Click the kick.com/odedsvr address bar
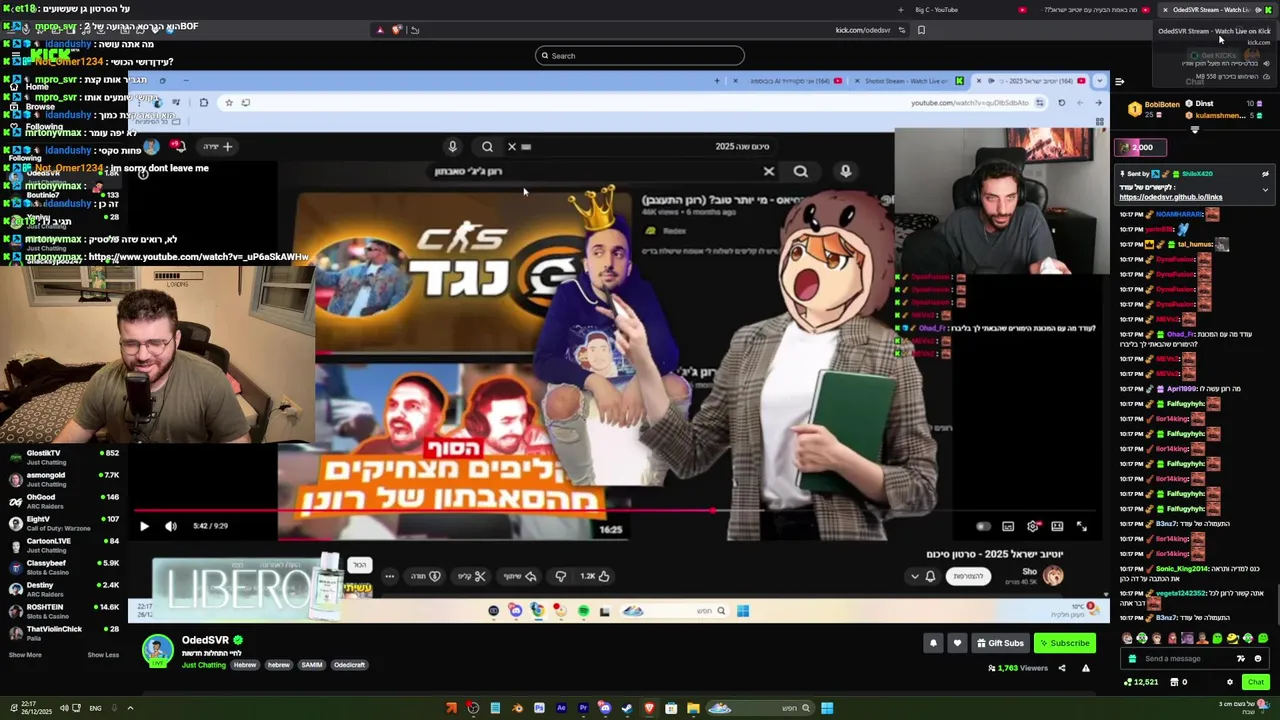 [862, 30]
